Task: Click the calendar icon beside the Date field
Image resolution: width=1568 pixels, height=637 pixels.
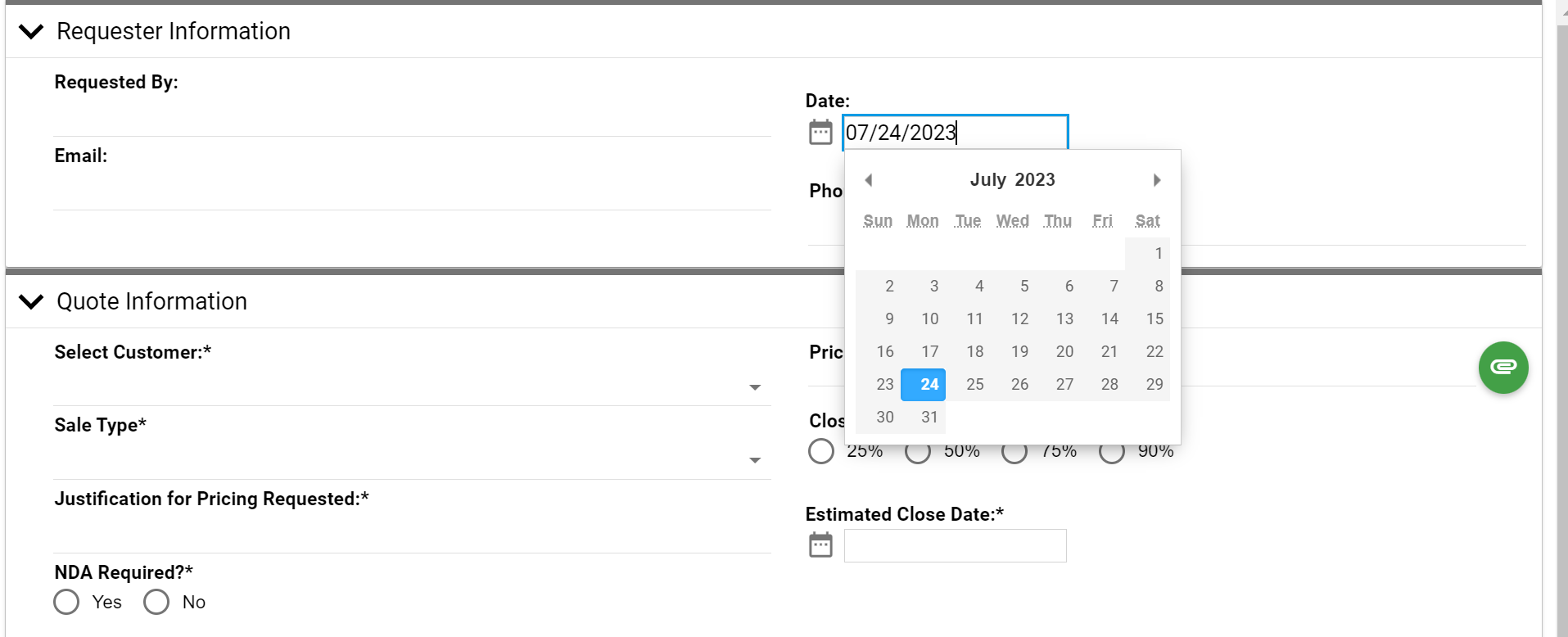Action: [820, 132]
